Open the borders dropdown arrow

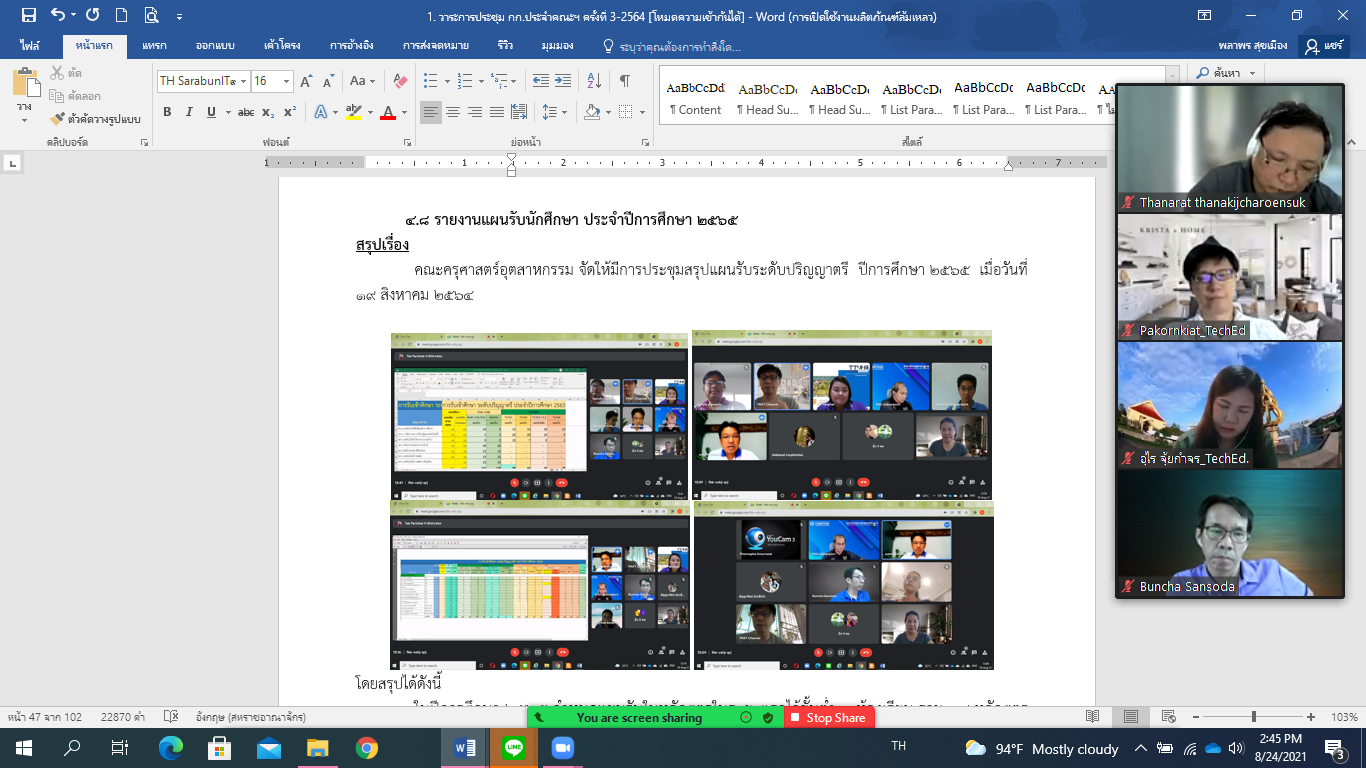pos(642,112)
